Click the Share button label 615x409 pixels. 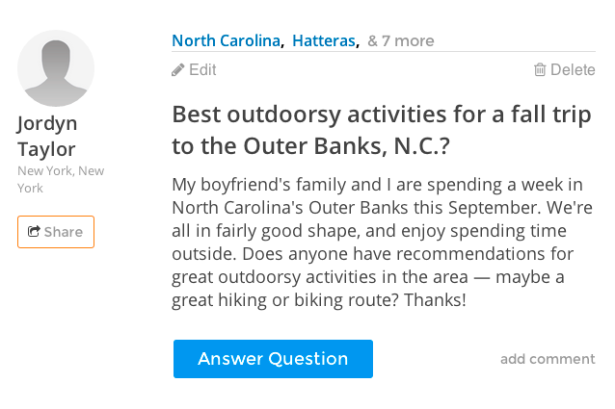[63, 232]
